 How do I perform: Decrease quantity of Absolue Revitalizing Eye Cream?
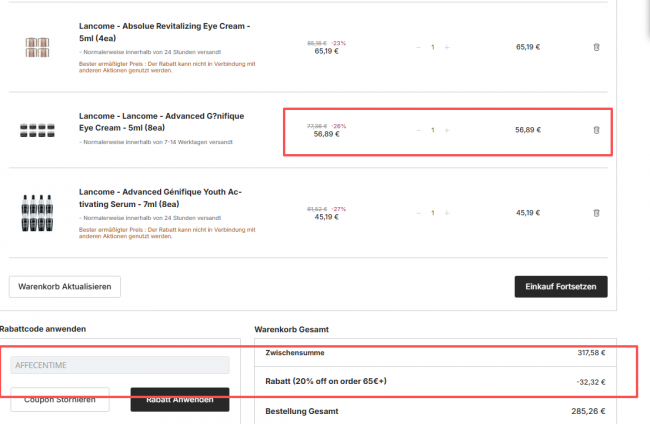pyautogui.click(x=418, y=47)
